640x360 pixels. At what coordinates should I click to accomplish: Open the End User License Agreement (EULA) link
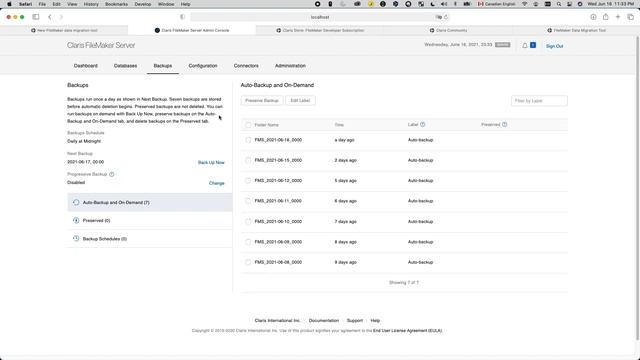click(x=407, y=331)
